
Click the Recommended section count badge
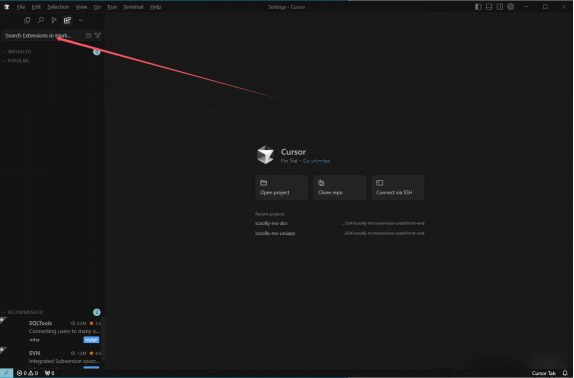pyautogui.click(x=97, y=312)
